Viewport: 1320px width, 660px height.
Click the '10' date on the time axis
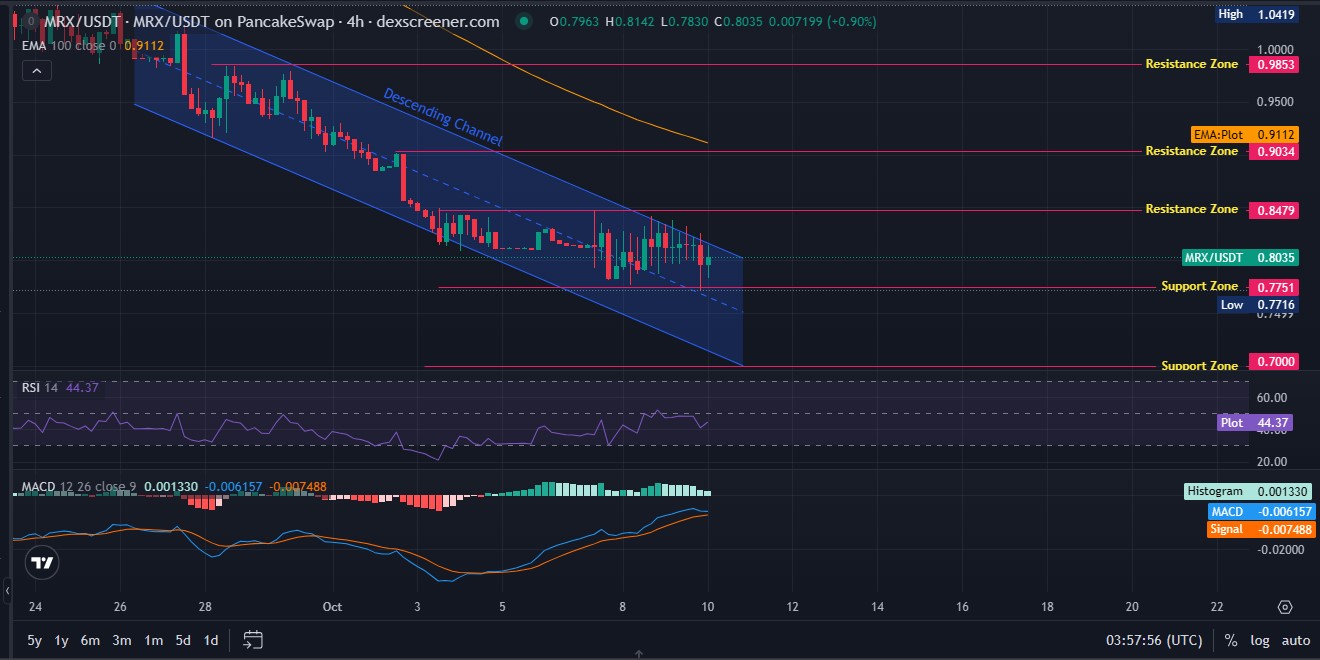point(707,607)
